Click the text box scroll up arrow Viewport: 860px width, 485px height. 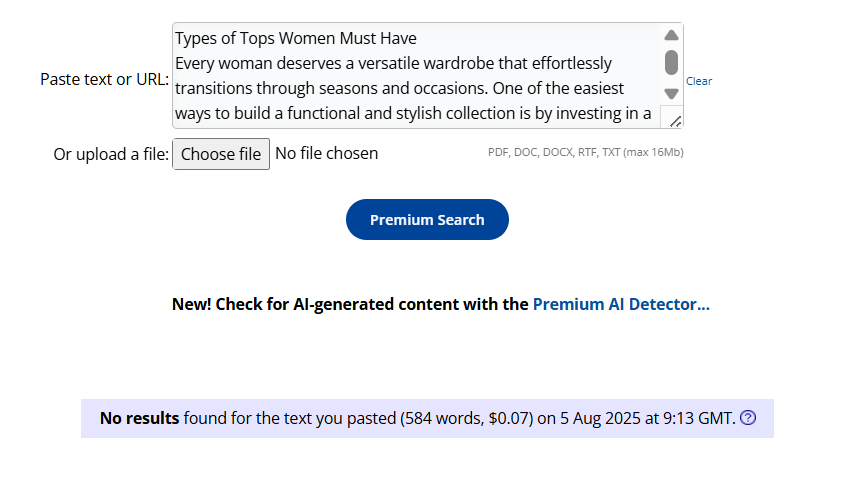coord(671,36)
